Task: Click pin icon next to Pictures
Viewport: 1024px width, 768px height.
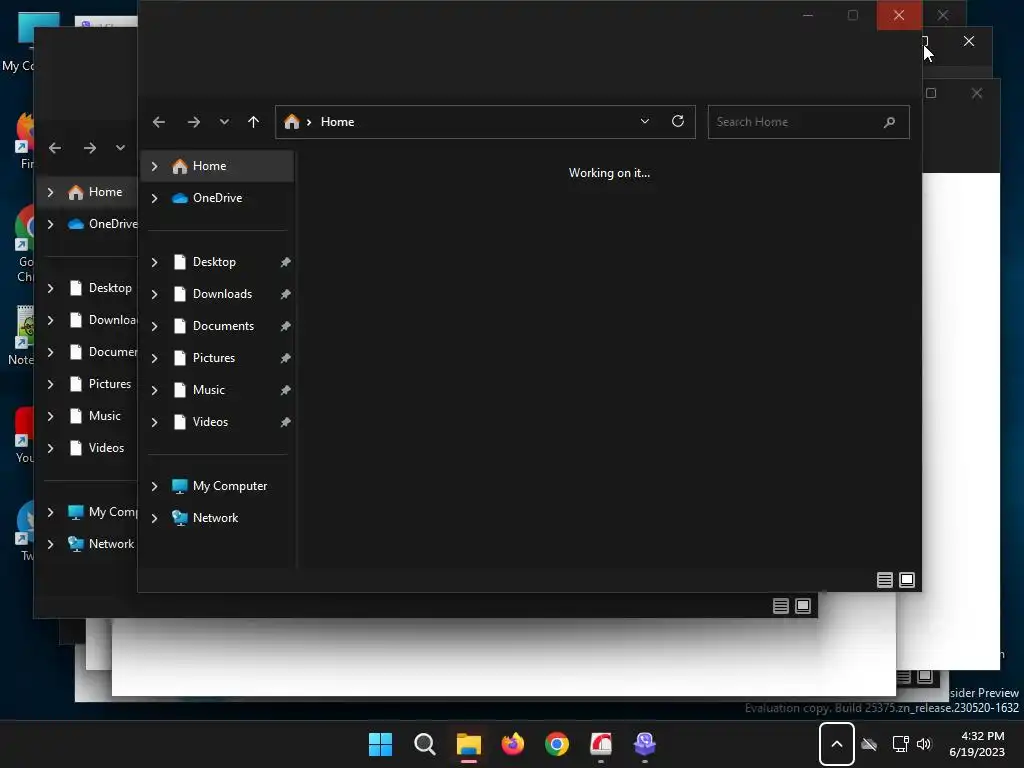Action: click(285, 359)
